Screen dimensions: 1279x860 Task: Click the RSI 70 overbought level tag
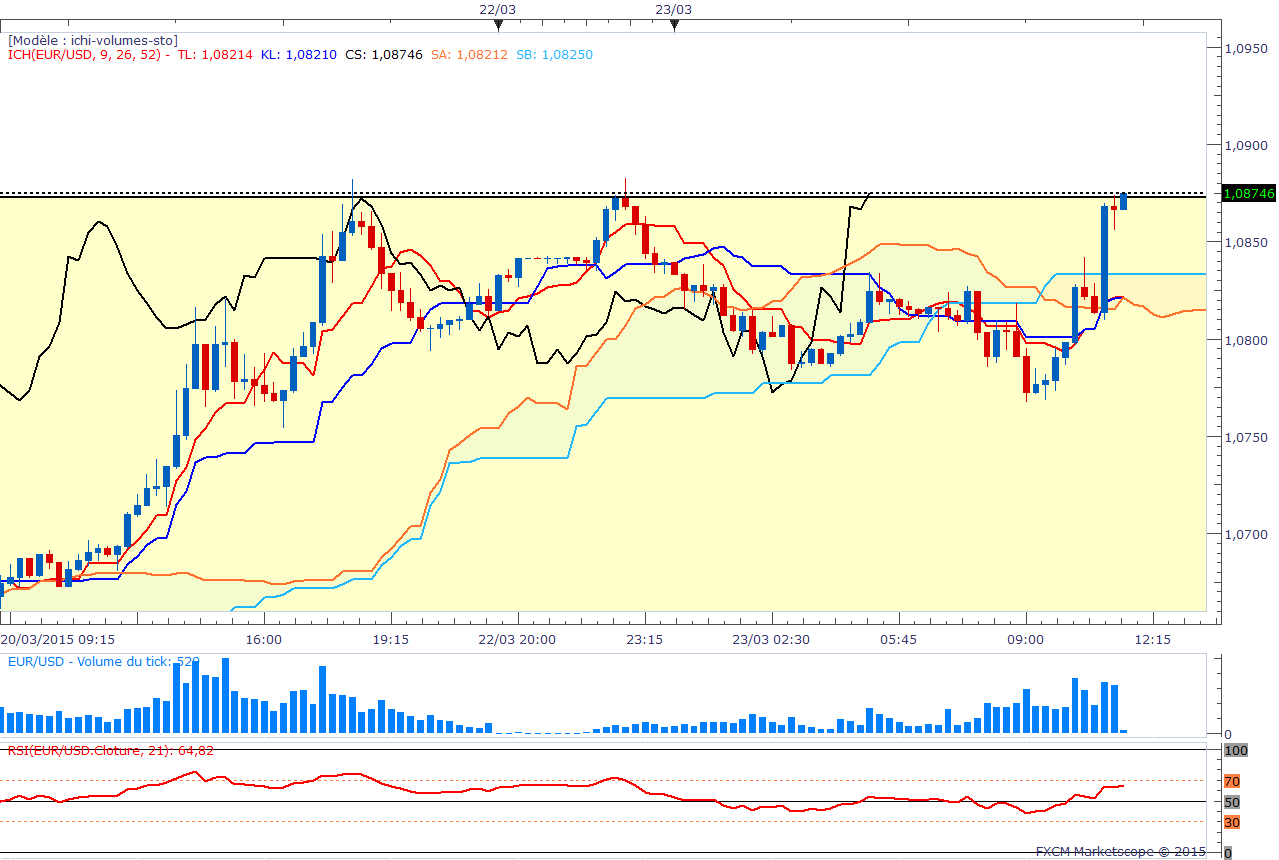[1232, 781]
